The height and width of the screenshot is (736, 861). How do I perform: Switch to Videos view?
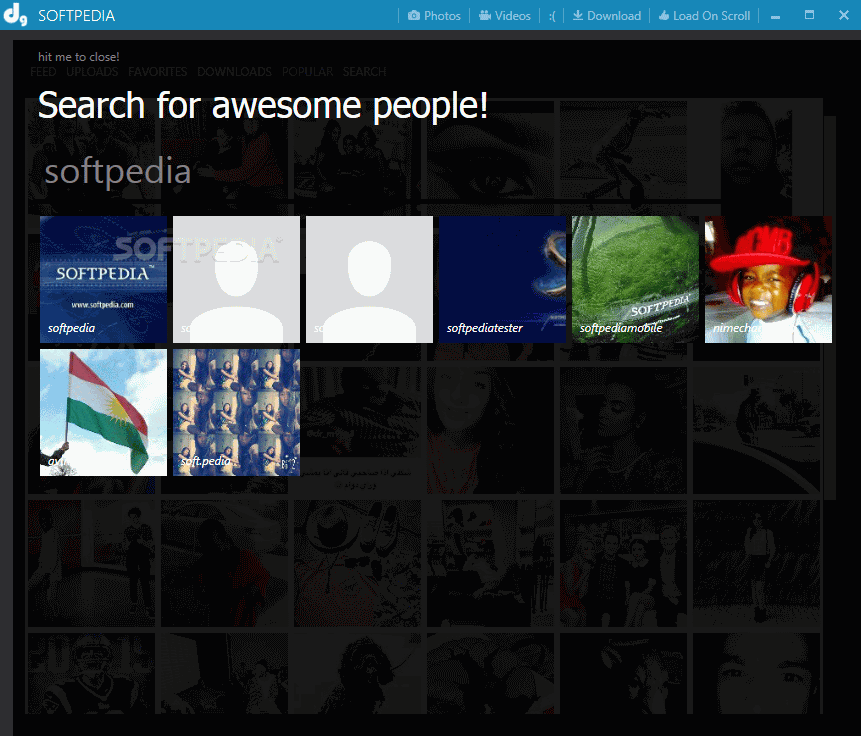[x=505, y=16]
